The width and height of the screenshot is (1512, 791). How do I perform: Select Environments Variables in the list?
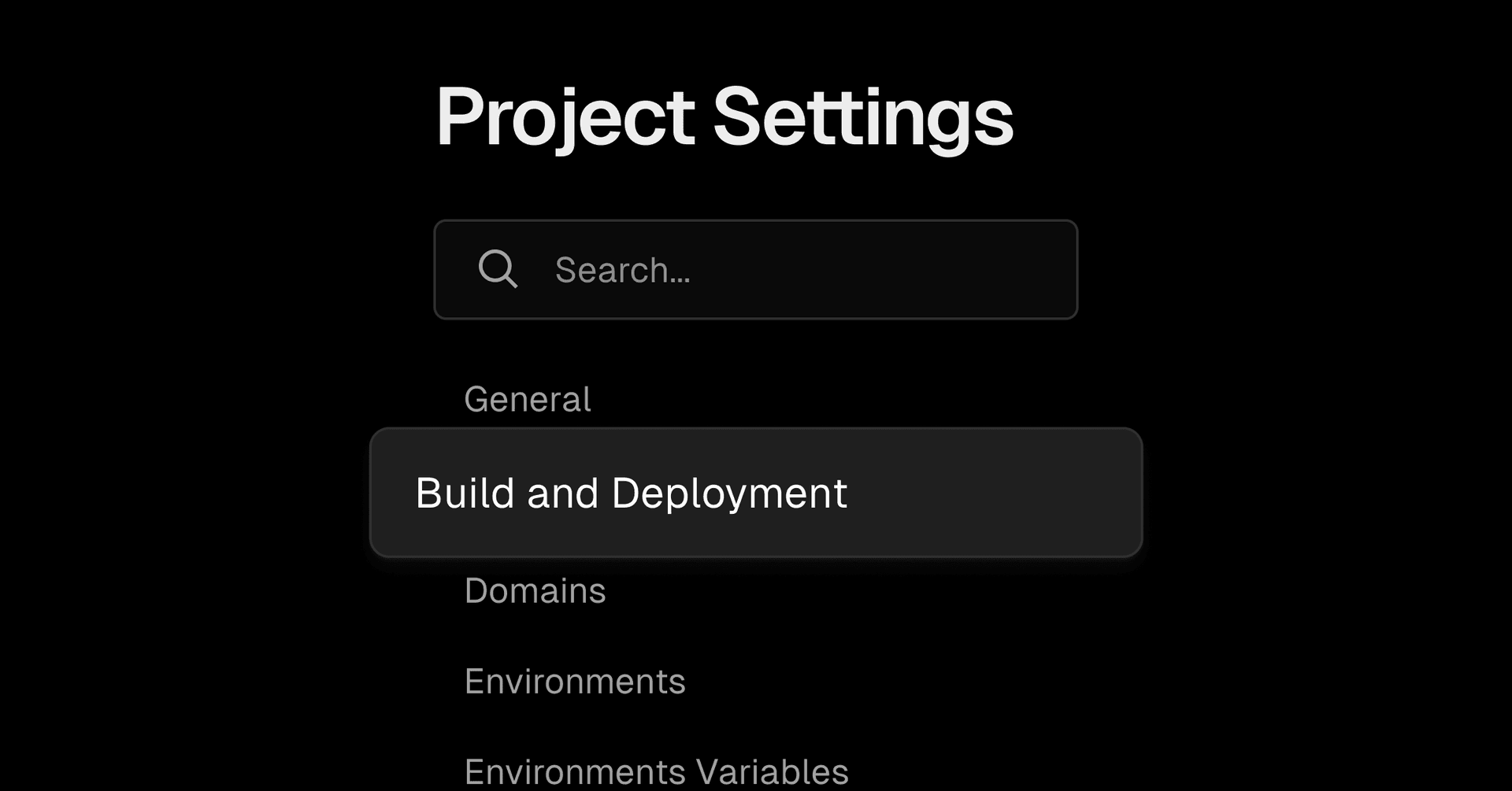point(656,771)
